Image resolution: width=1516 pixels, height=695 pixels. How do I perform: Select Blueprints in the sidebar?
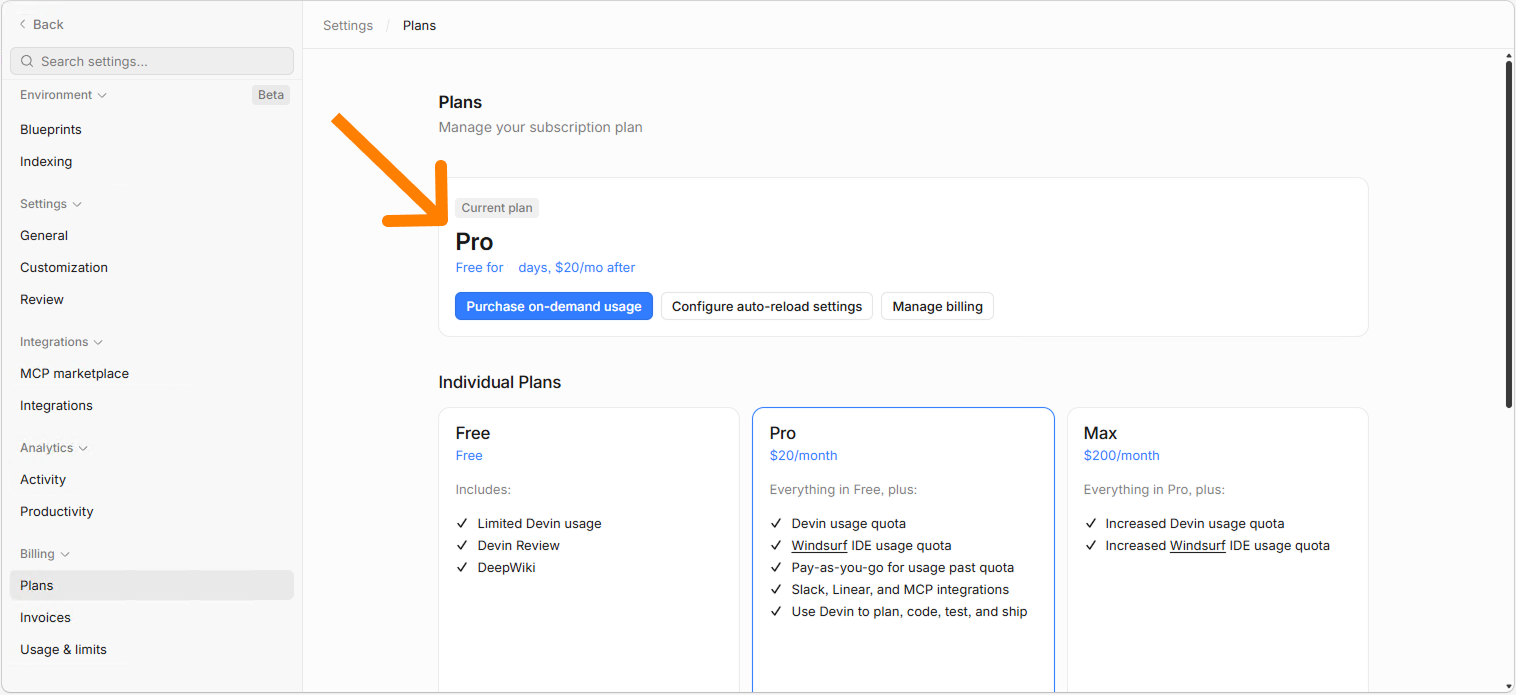coord(50,129)
